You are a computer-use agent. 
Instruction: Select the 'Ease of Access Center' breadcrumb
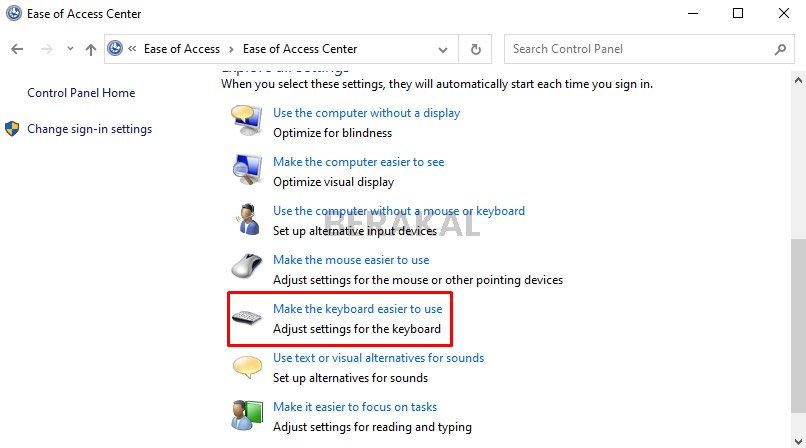(300, 49)
